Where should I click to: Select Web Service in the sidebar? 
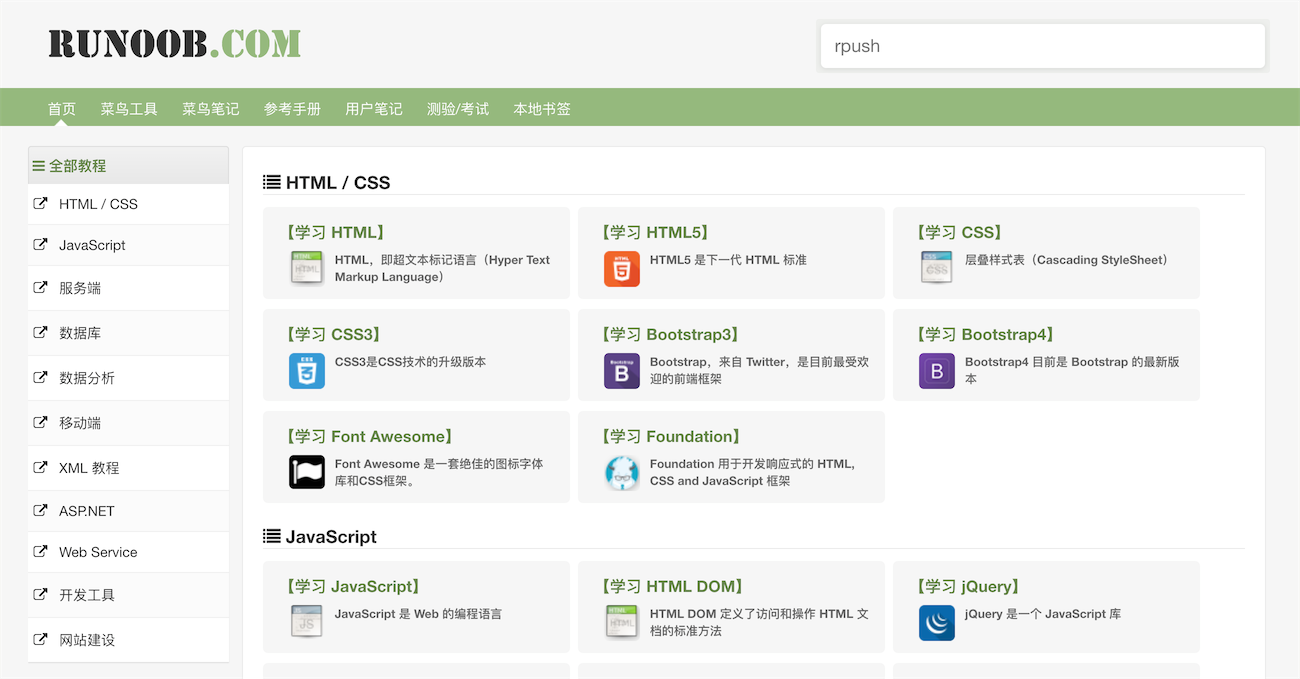point(128,552)
